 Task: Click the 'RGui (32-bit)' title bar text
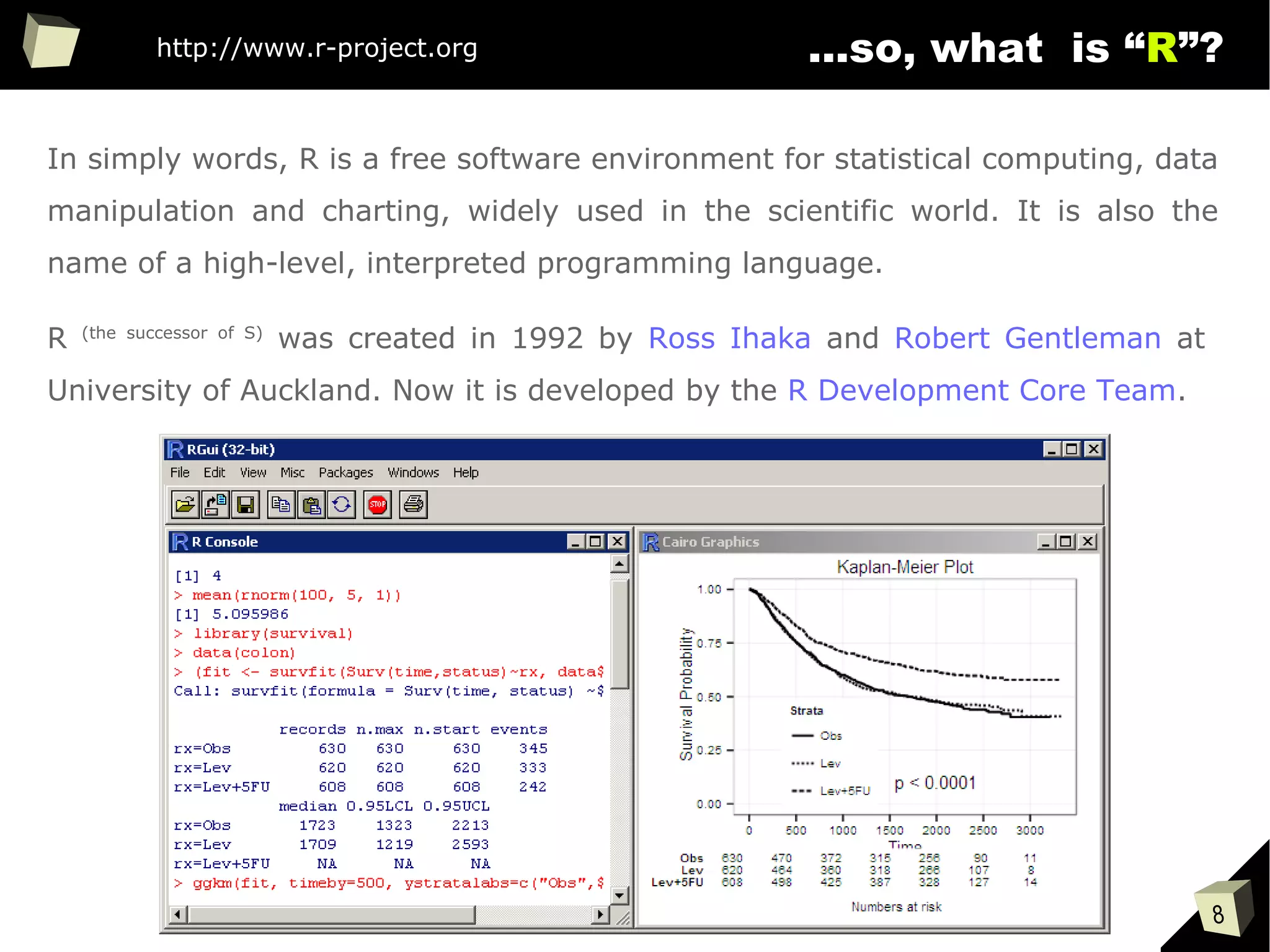coord(231,450)
